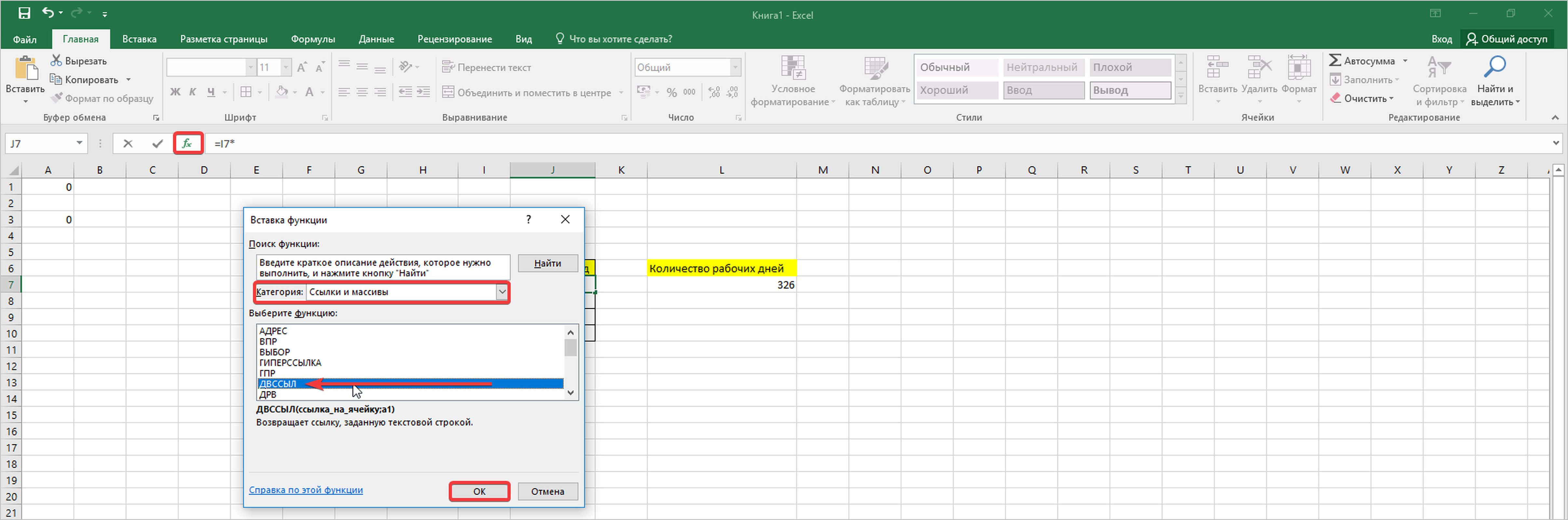Viewport: 1568px width, 520px height.
Task: Open the number format Общий dropdown
Action: pos(735,68)
